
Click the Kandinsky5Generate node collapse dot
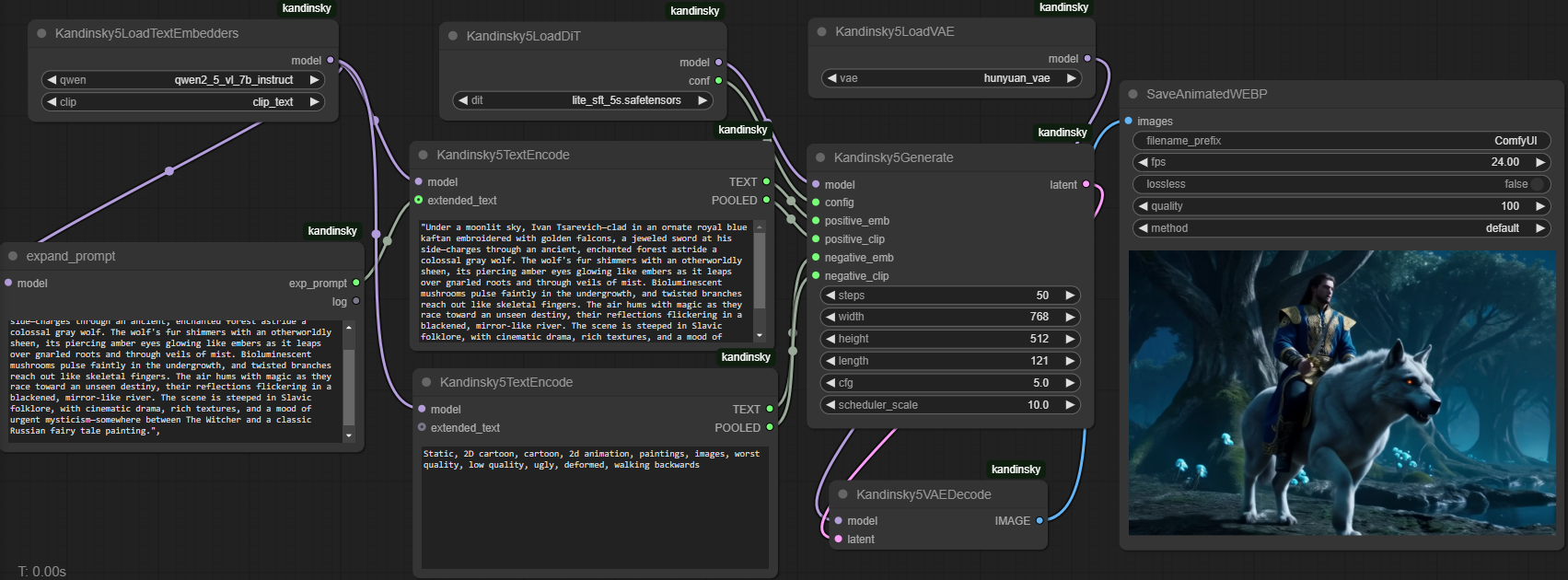(820, 157)
